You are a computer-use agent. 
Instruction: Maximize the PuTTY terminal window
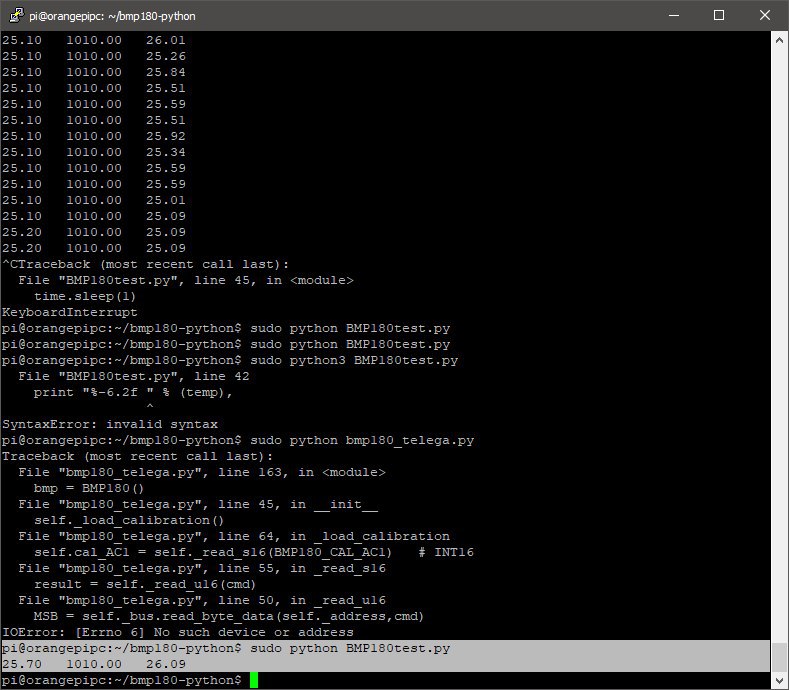coord(719,16)
